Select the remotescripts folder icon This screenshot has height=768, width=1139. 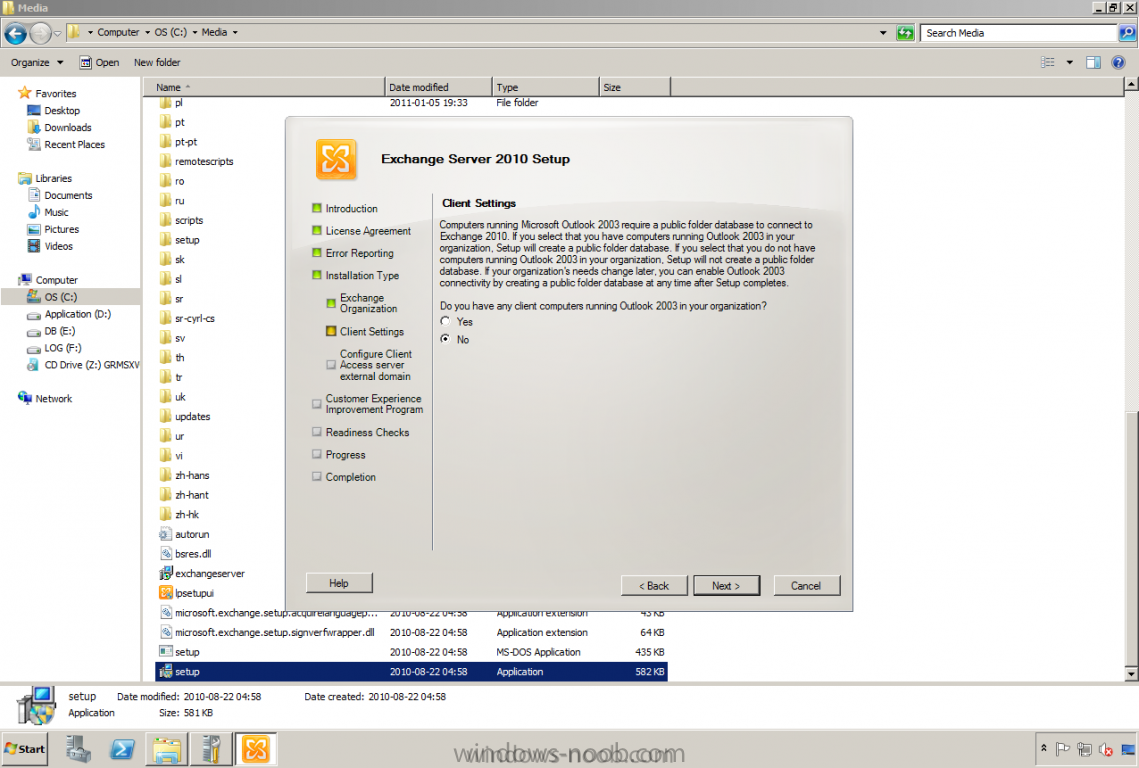(x=166, y=161)
